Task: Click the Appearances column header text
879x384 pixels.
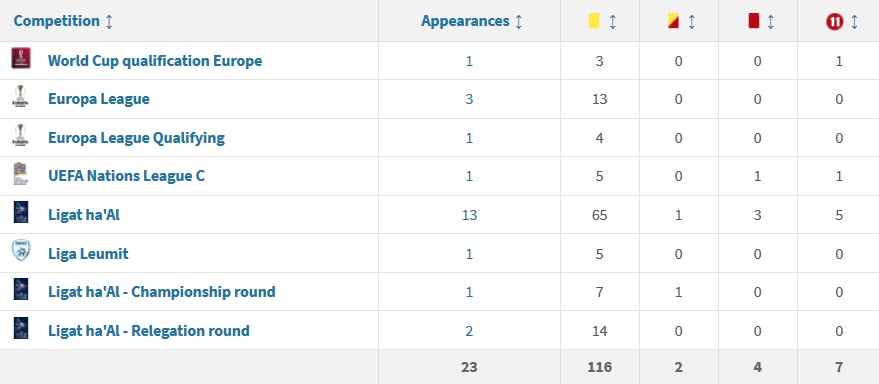Action: (465, 21)
